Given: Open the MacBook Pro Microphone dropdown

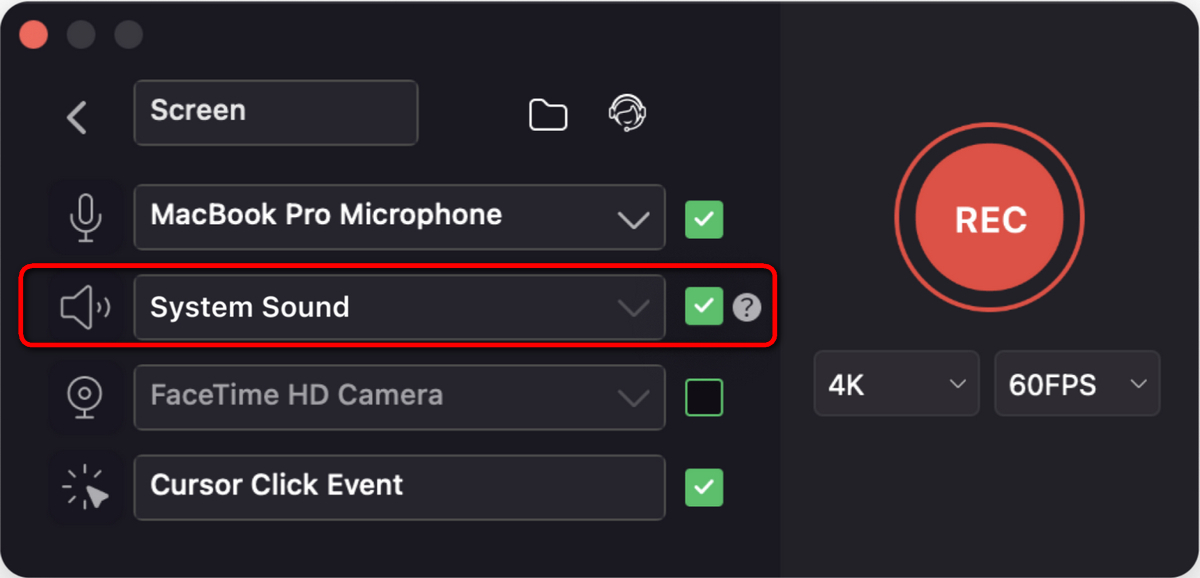Looking at the screenshot, I should (x=634, y=218).
